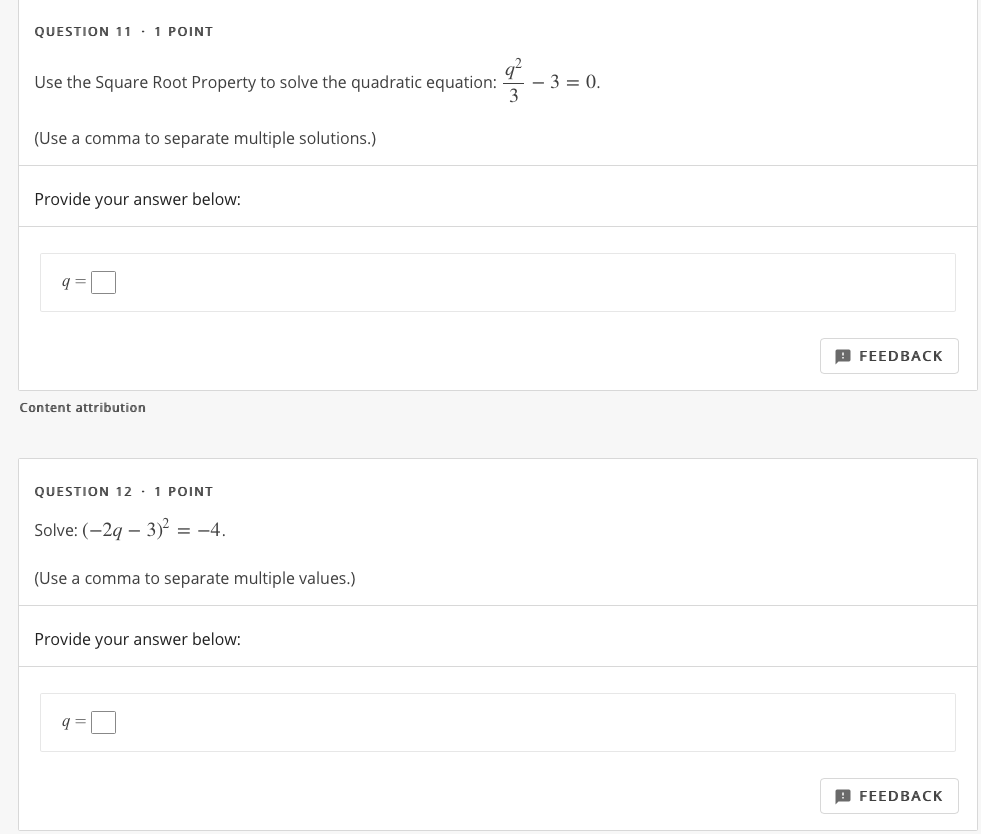Open feedback for Question 11
Viewport: 981px width, 834px height.
(889, 356)
